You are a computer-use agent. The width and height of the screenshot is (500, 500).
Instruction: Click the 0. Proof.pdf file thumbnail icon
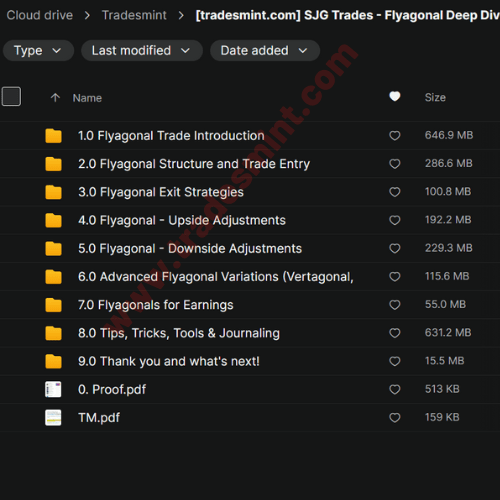(53, 389)
